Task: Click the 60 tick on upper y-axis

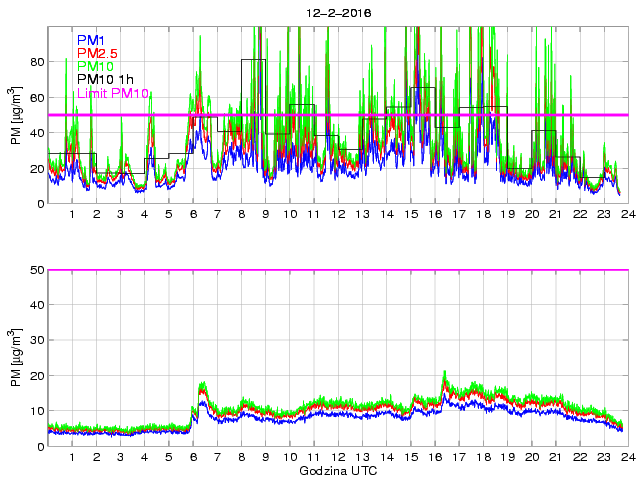Action: [37, 98]
